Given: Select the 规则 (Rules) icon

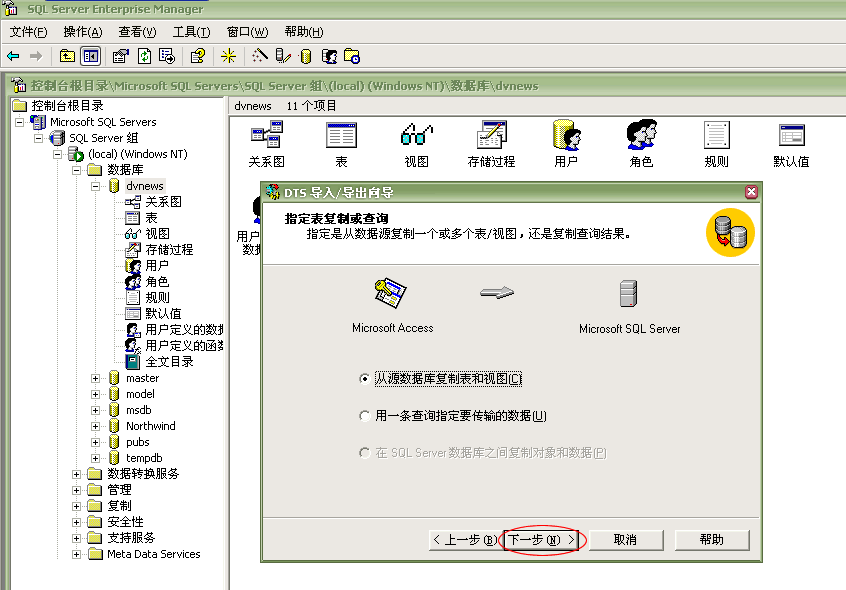Looking at the screenshot, I should pos(716,135).
